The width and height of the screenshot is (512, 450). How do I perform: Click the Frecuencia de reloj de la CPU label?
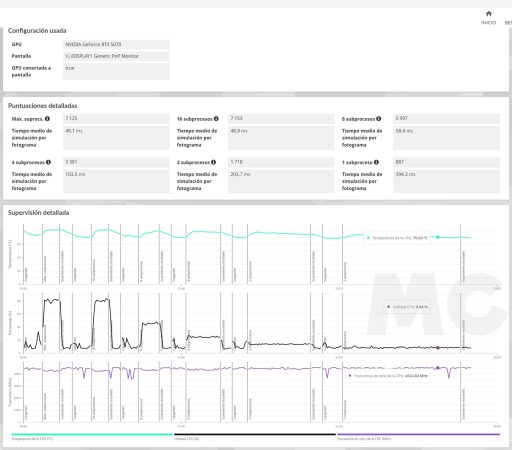tap(364, 439)
